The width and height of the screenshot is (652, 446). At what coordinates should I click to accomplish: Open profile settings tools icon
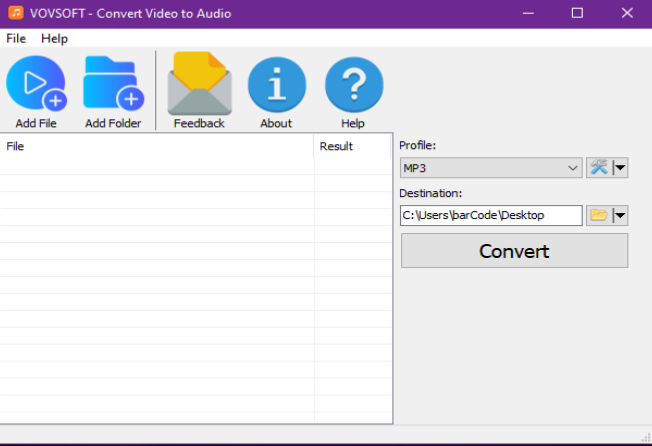click(599, 168)
